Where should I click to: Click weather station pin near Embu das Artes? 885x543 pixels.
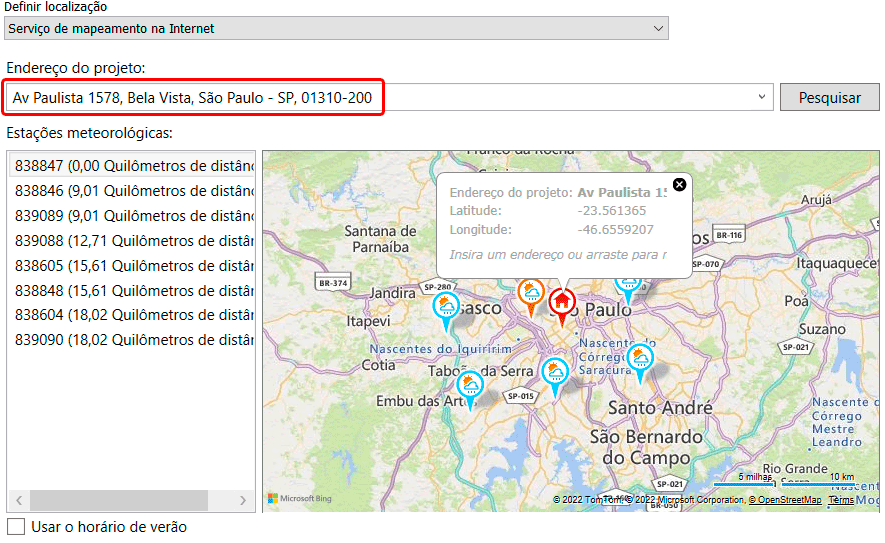469,386
